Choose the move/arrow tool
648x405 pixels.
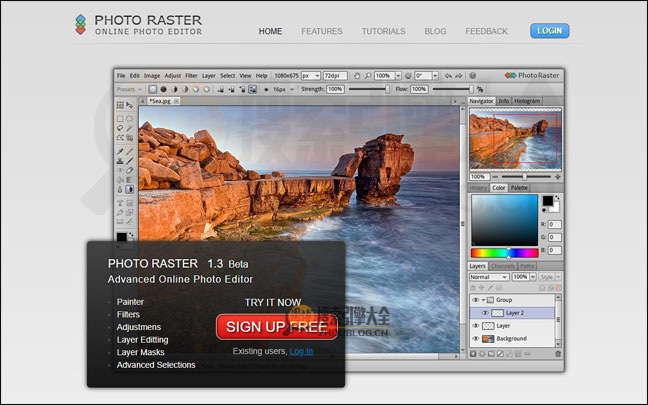pyautogui.click(x=130, y=105)
